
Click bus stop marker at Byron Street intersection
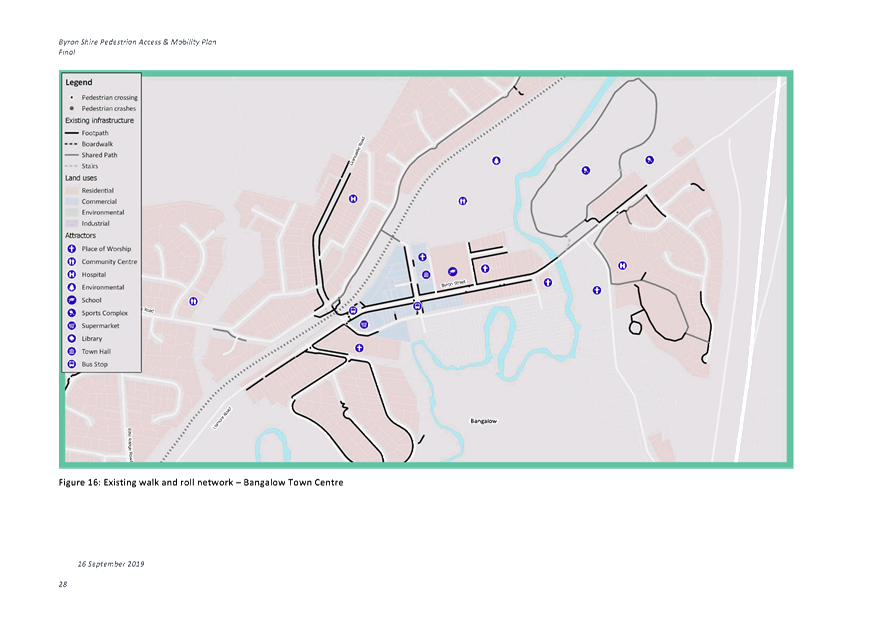click(417, 306)
